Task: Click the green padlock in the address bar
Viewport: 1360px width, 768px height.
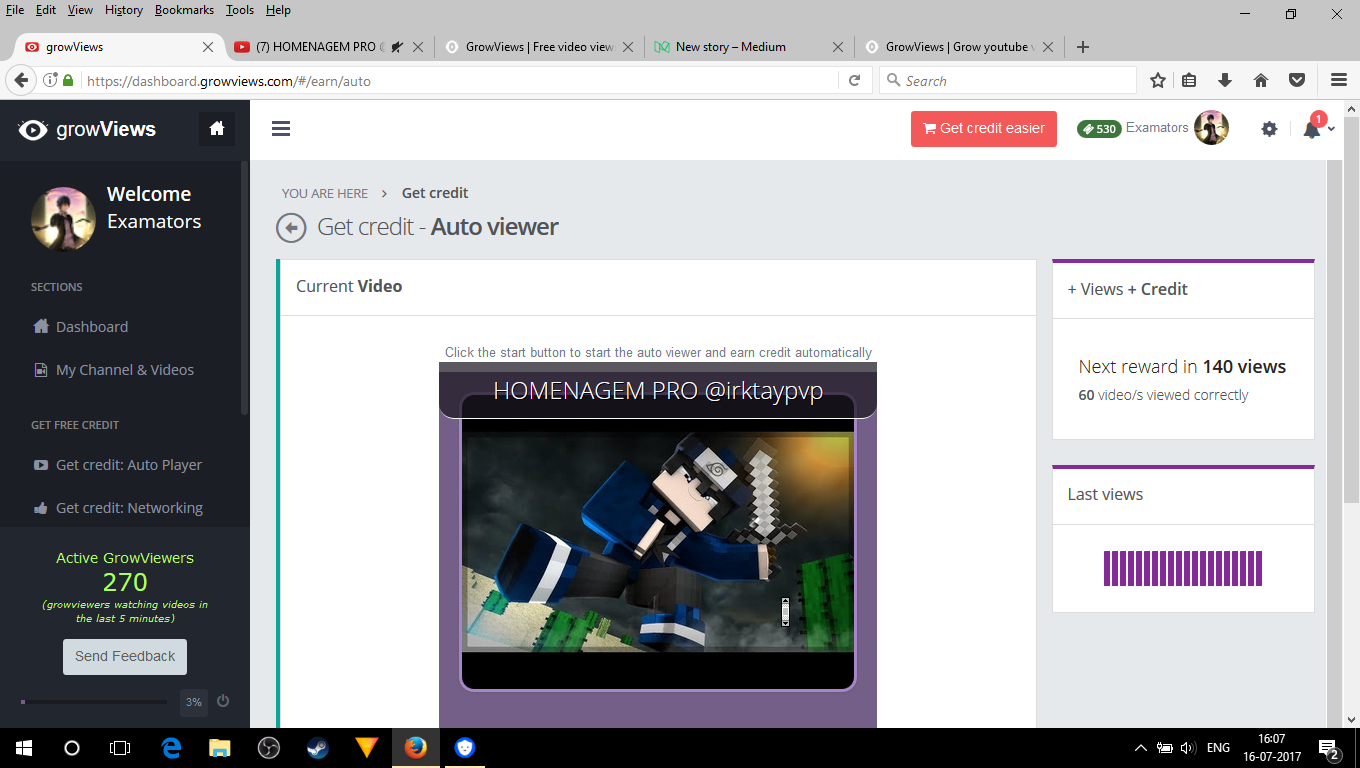Action: tap(68, 81)
